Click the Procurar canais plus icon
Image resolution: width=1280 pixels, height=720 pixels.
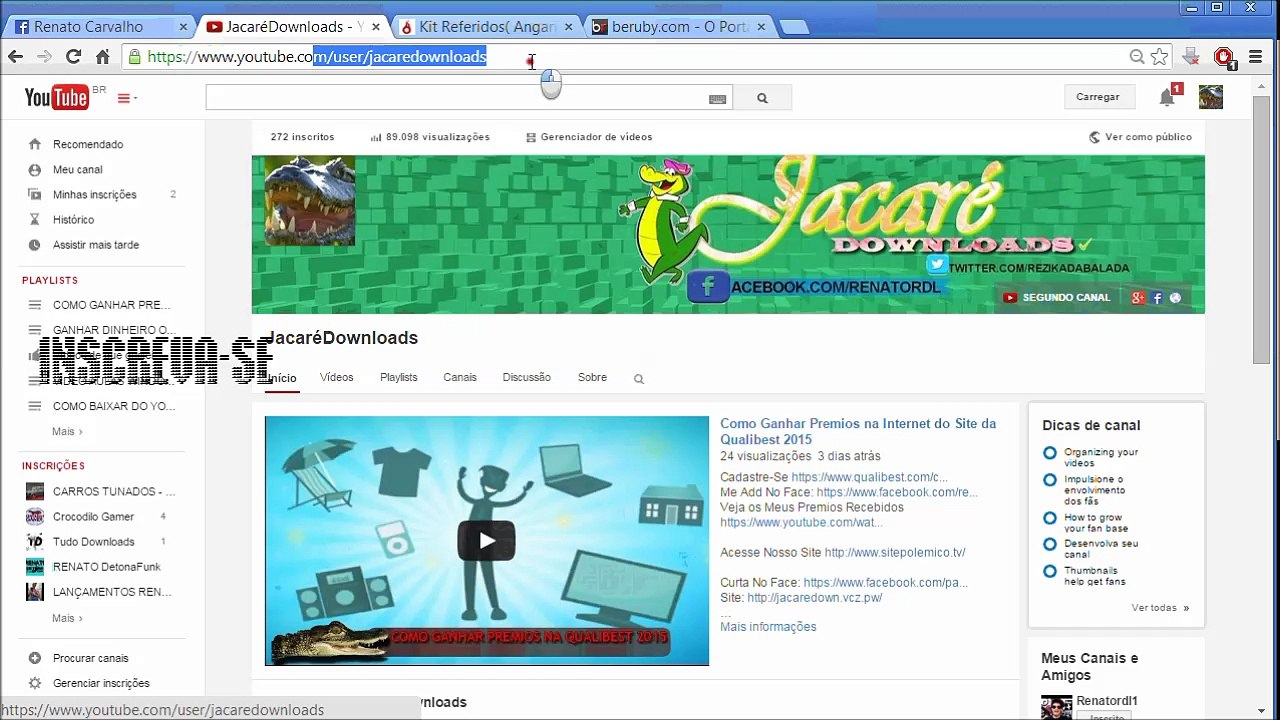point(35,658)
